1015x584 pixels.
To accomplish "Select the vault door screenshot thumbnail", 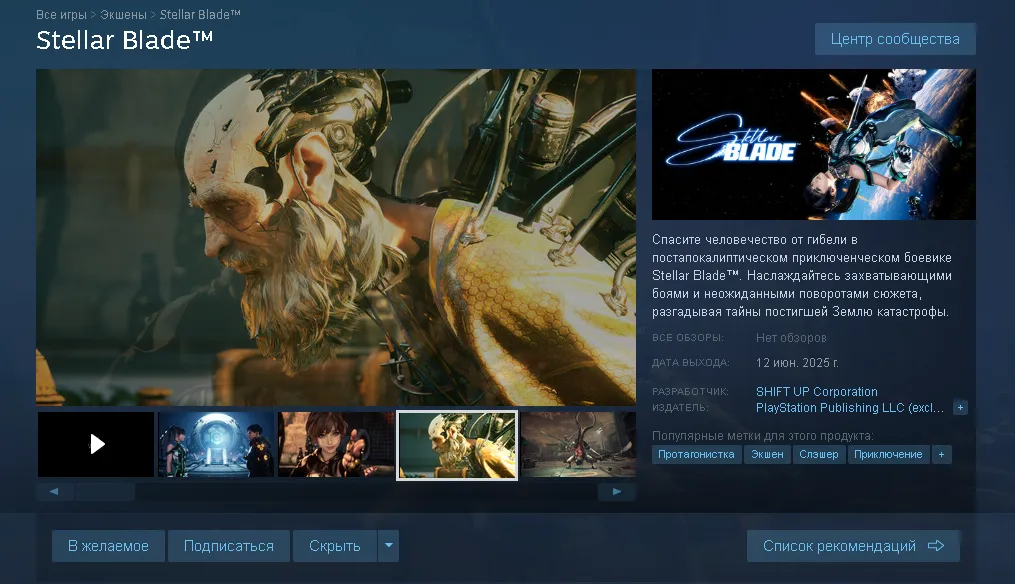I will (216, 444).
